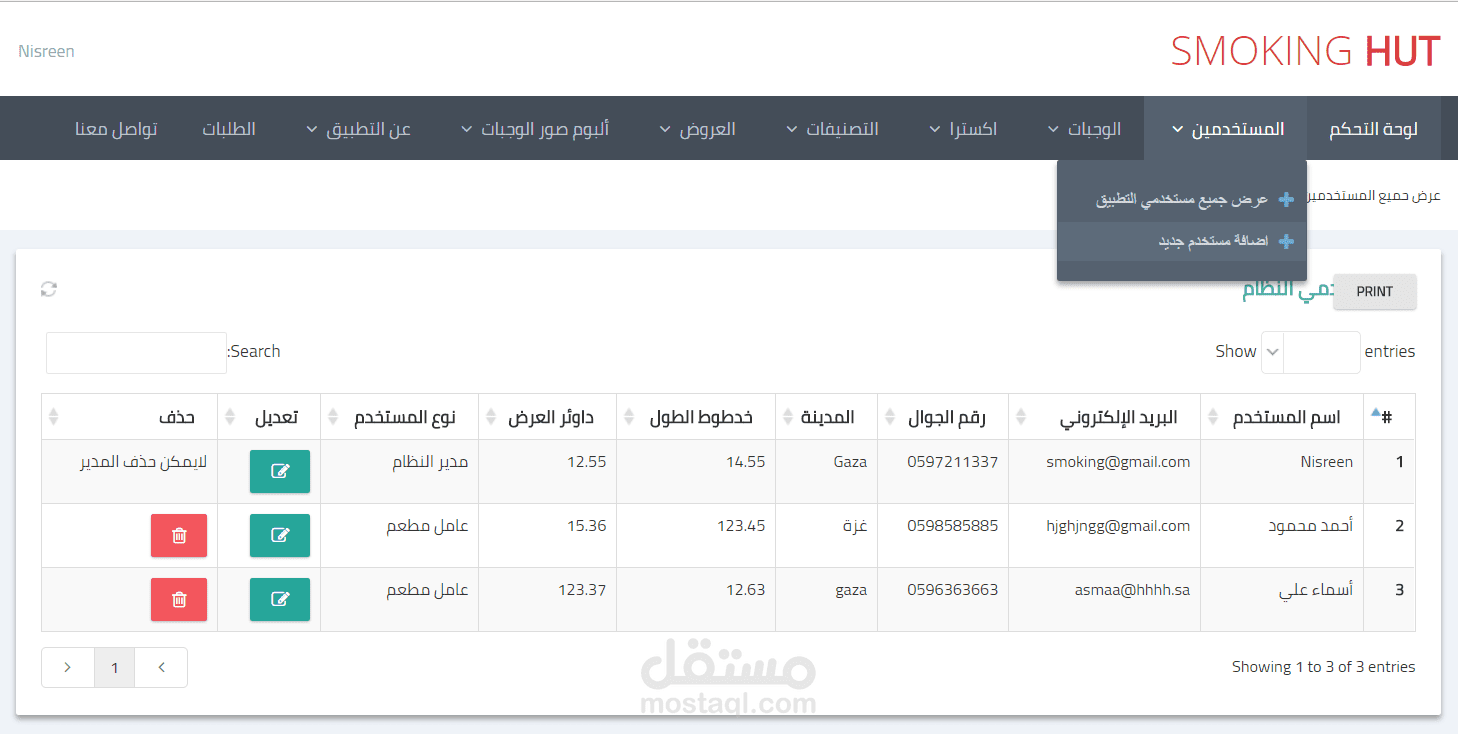
Task: Click the refresh icon in panel header
Action: (x=48, y=290)
